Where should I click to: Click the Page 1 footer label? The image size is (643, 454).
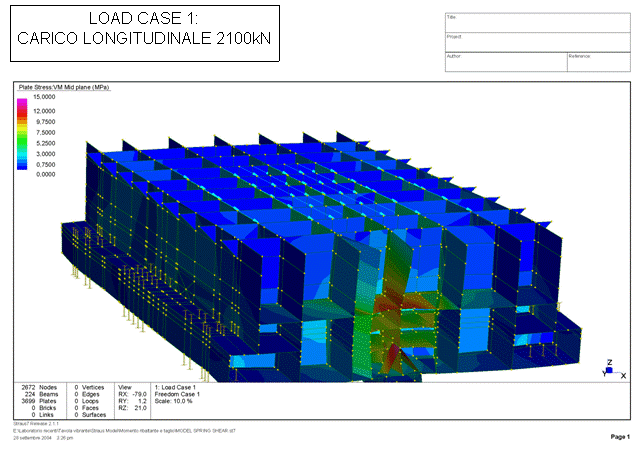coord(619,438)
